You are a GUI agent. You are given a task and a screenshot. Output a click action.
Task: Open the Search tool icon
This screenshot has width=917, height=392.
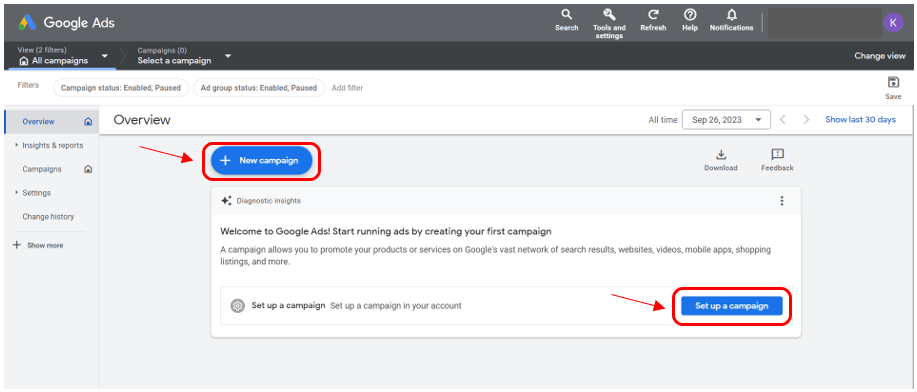pyautogui.click(x=566, y=15)
